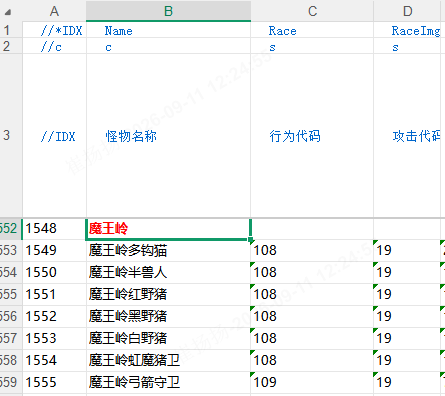This screenshot has height=396, width=445.
Task: Click the Name header cell
Action: pos(168,30)
